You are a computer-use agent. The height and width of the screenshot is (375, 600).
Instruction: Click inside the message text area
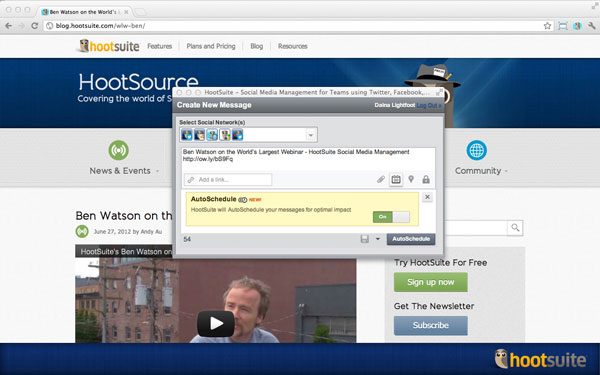[308, 160]
